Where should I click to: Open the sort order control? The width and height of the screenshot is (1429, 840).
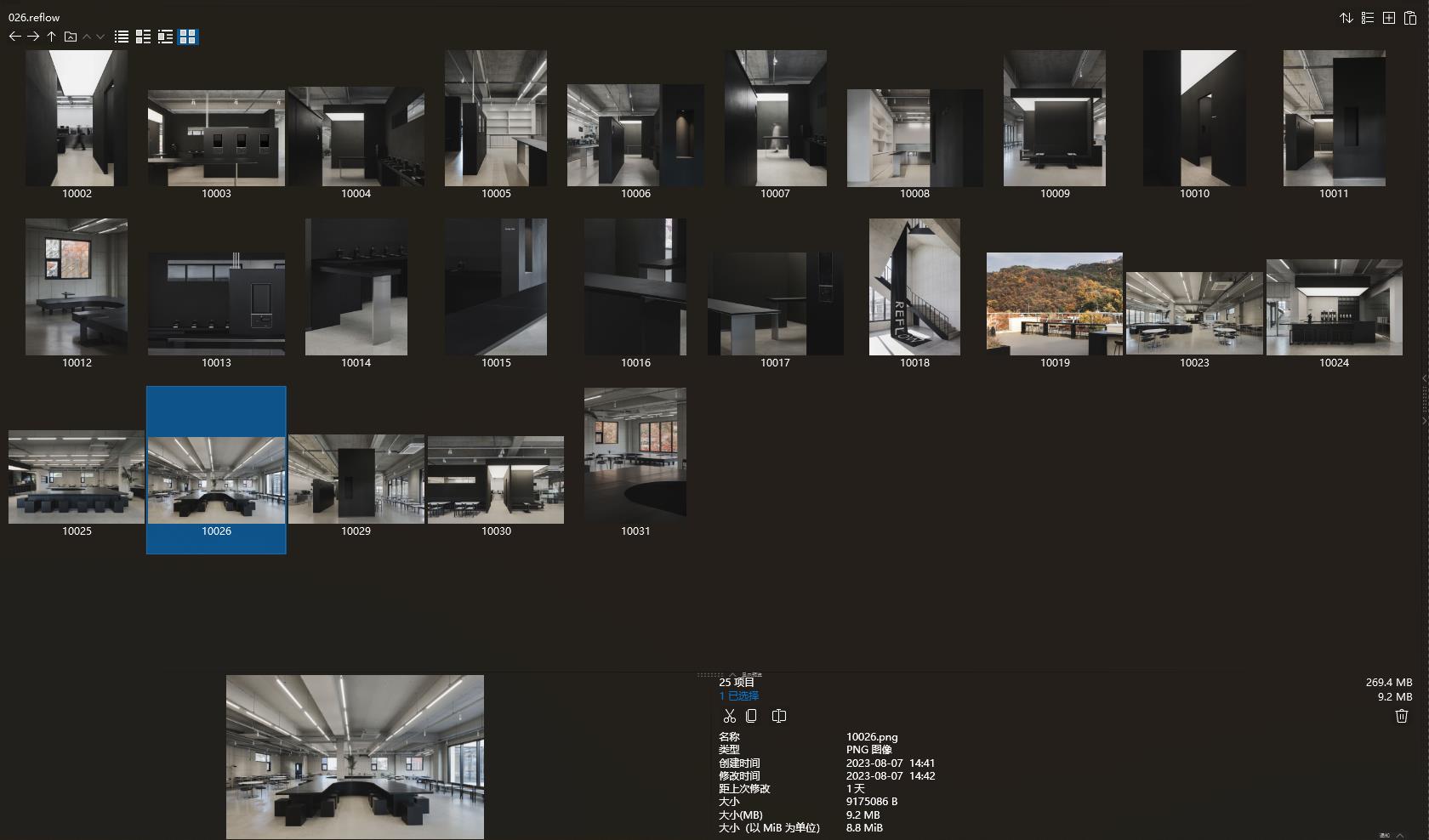pyautogui.click(x=1346, y=18)
